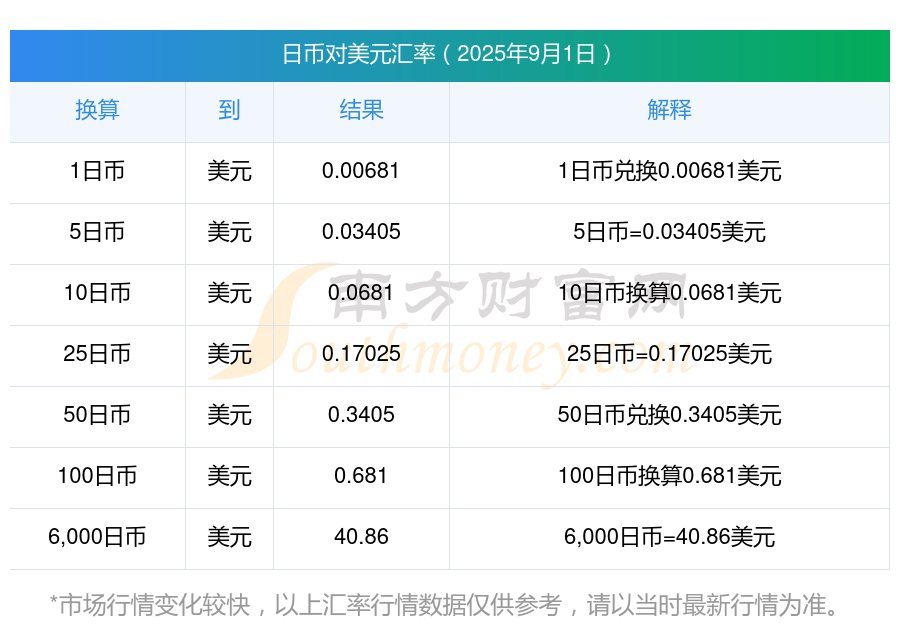Select the result value 0.3405
900x636 pixels.
[361, 414]
